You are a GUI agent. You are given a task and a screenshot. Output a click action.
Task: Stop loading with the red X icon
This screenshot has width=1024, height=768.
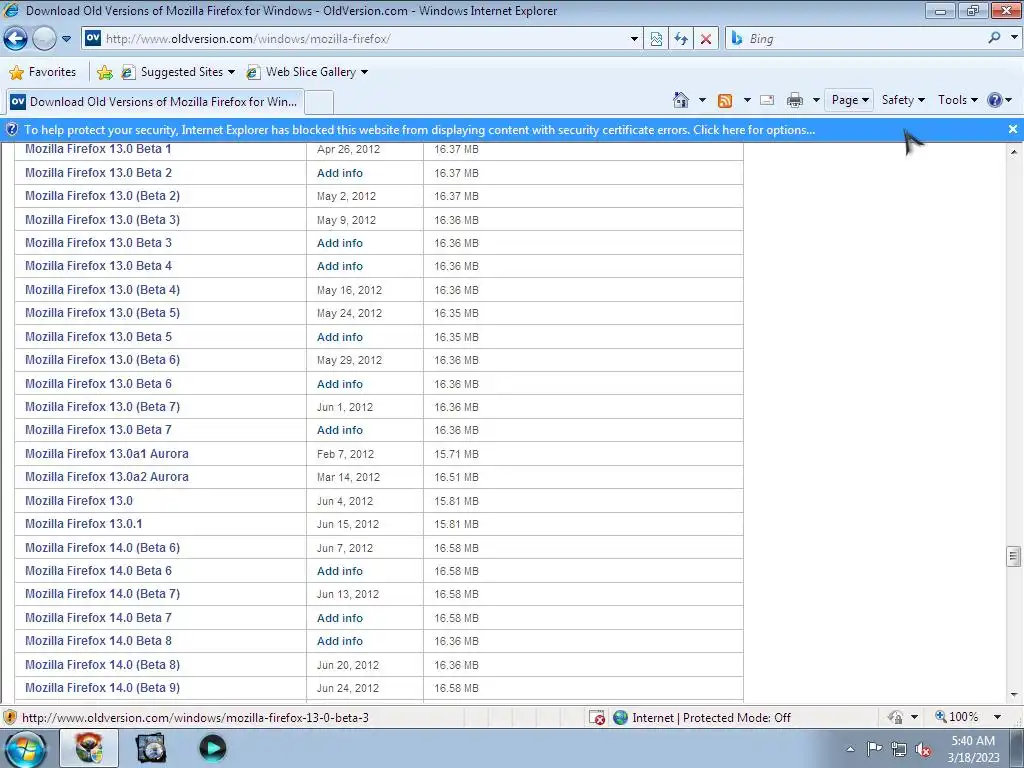706,39
